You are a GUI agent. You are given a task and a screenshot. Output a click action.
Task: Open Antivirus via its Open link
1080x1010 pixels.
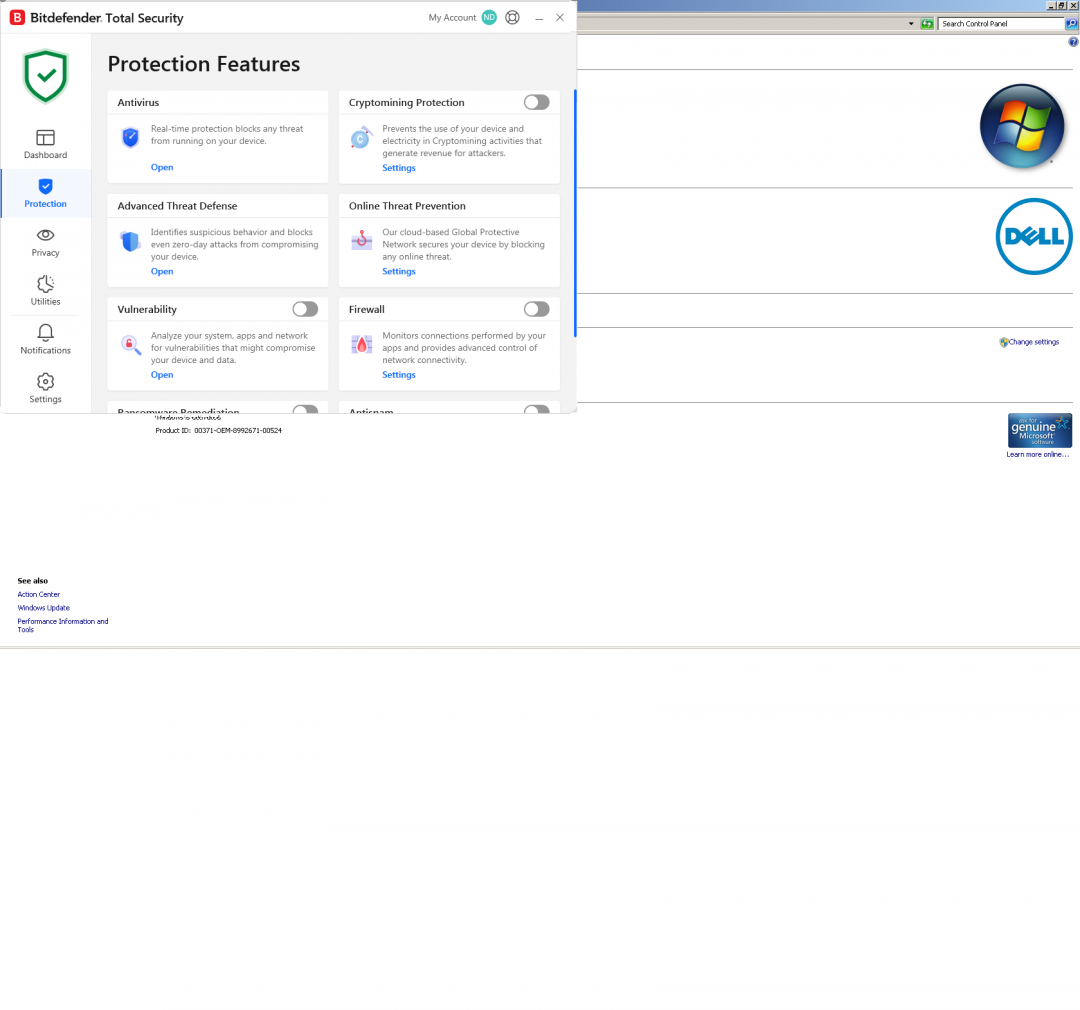(162, 167)
